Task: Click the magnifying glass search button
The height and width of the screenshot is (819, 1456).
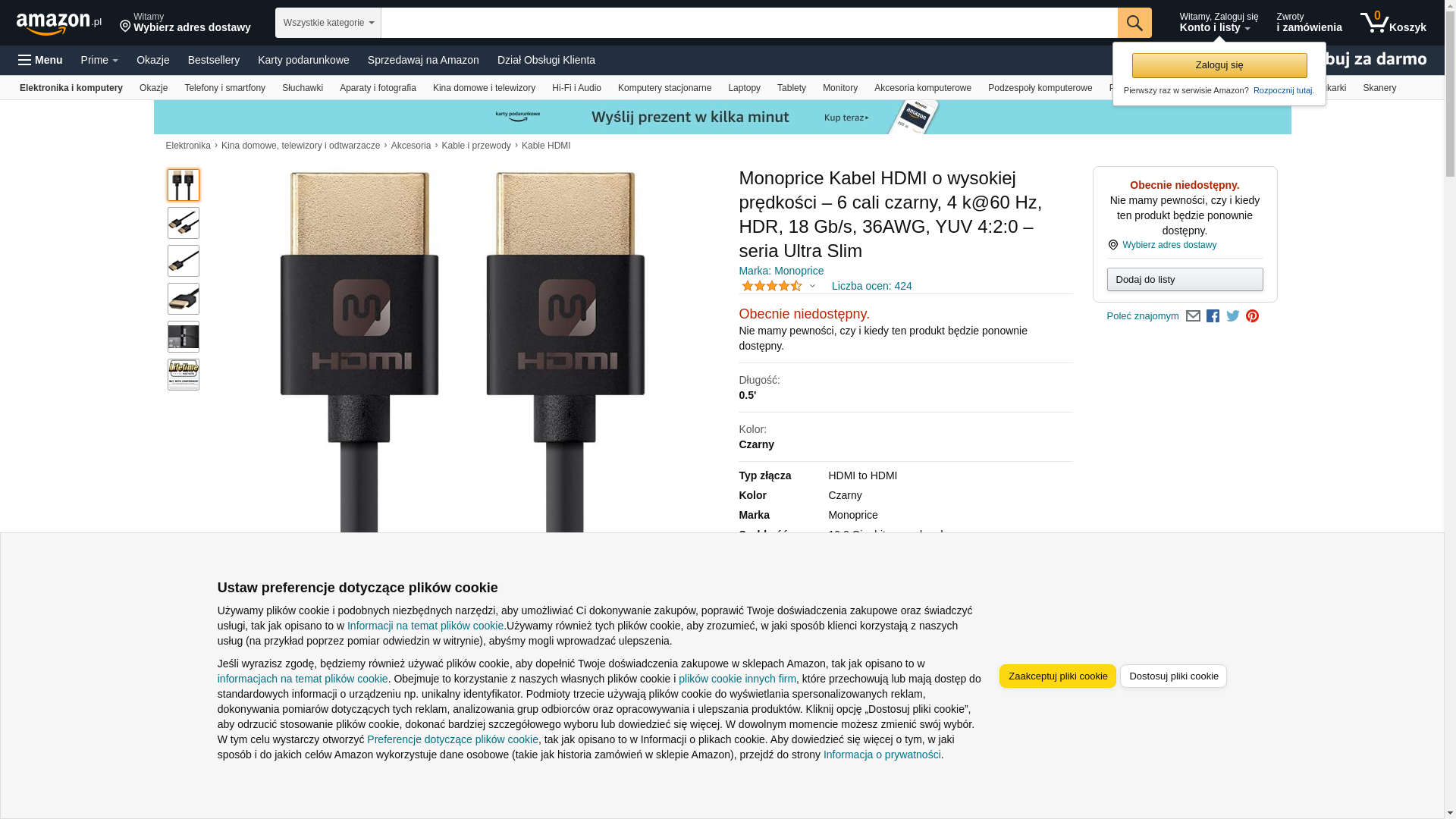Action: point(1134,23)
